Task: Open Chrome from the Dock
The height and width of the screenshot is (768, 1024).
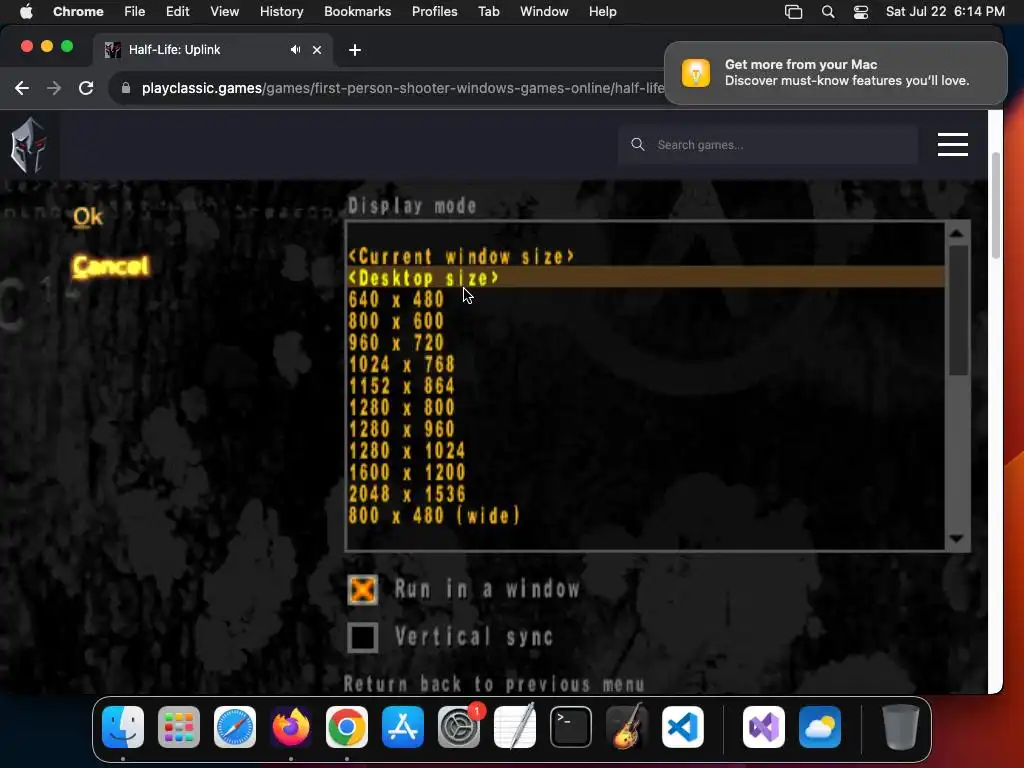Action: (x=347, y=727)
